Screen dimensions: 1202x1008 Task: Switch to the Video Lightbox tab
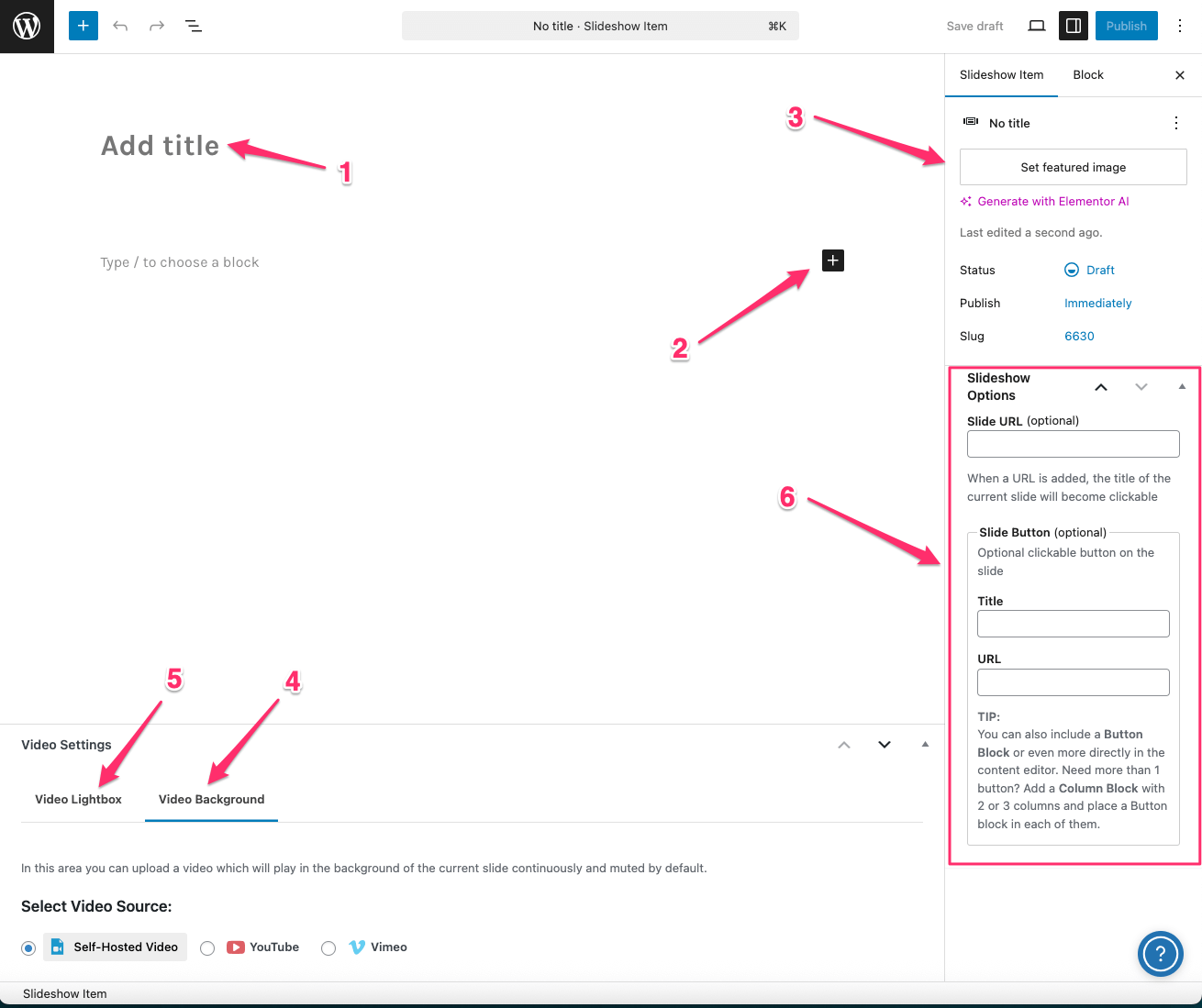pyautogui.click(x=79, y=799)
